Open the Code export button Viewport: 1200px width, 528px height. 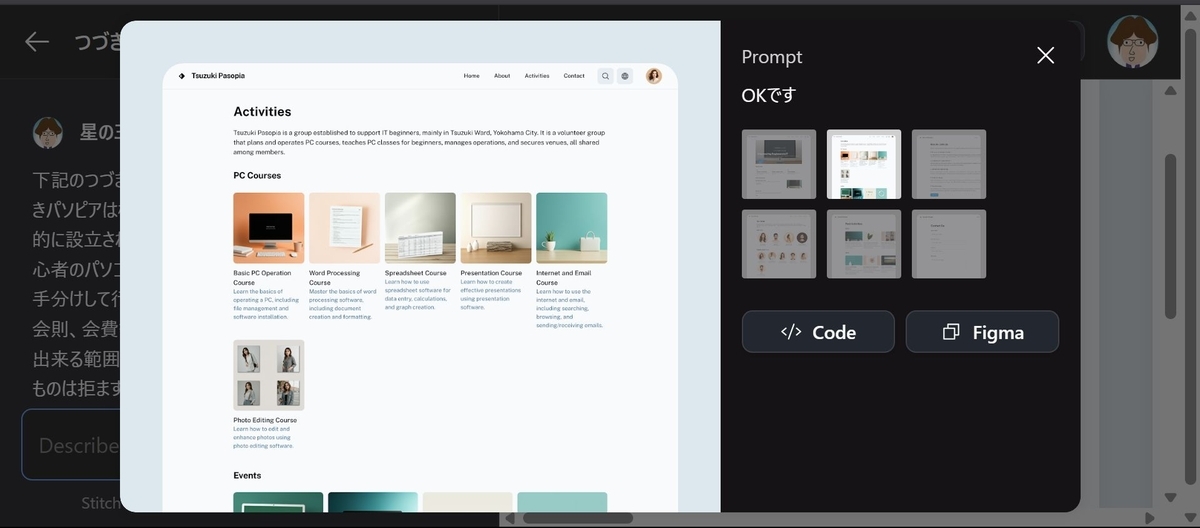818,332
